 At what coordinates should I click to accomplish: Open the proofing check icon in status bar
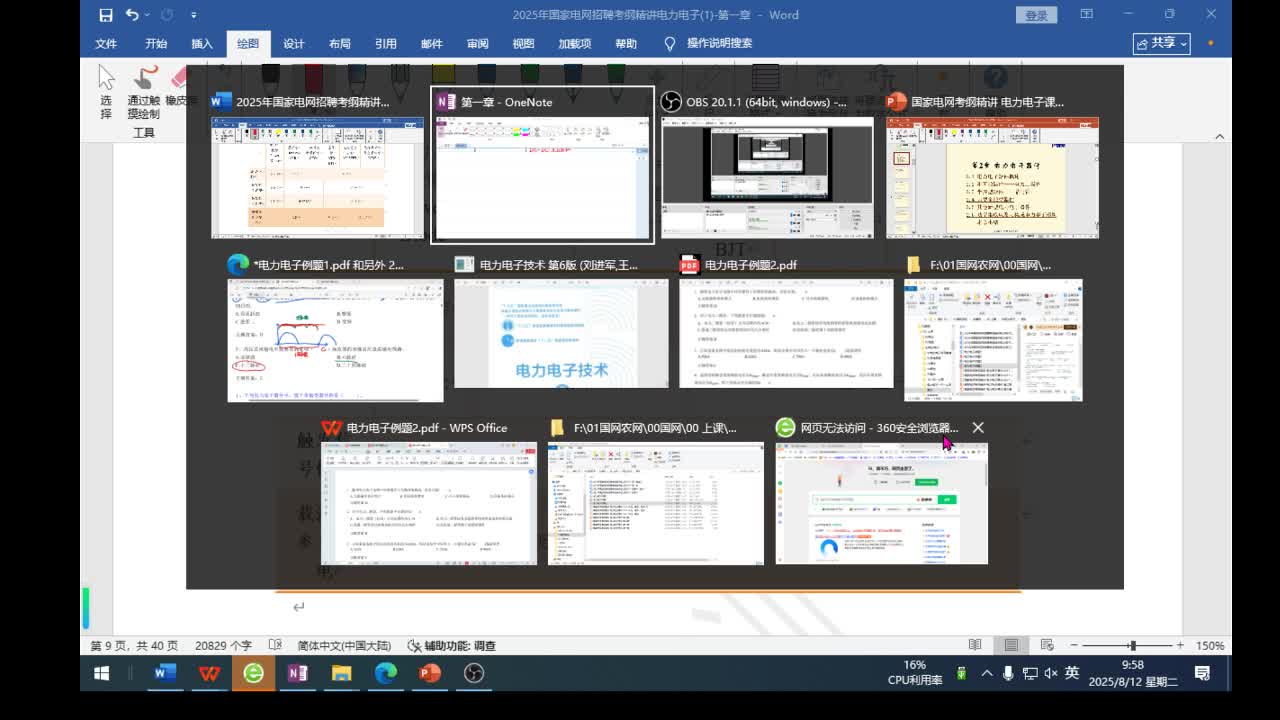coord(275,646)
